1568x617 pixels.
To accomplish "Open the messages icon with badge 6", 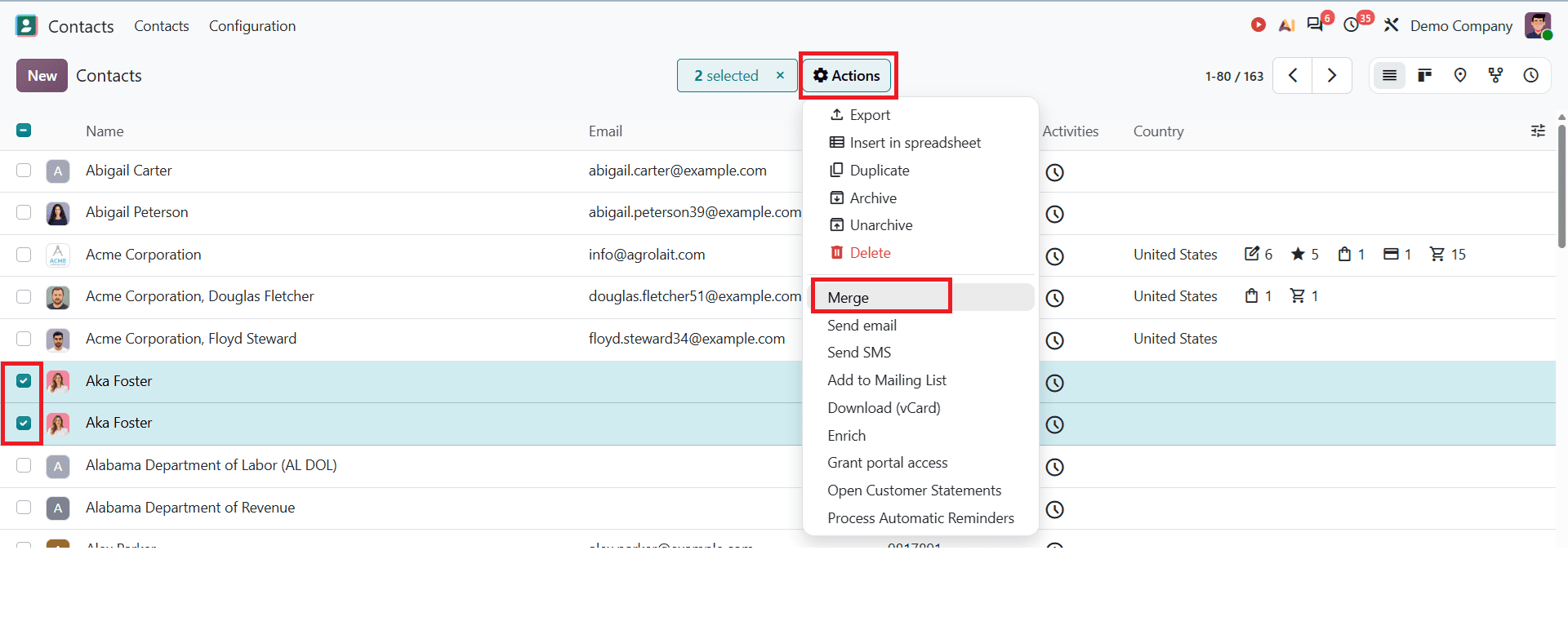I will [x=1316, y=24].
